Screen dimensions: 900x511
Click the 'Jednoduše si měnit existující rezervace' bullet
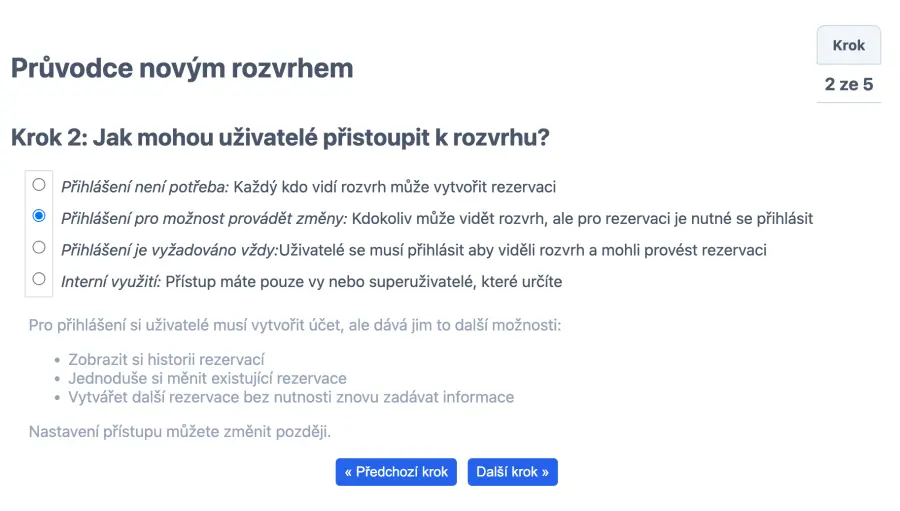tap(207, 379)
